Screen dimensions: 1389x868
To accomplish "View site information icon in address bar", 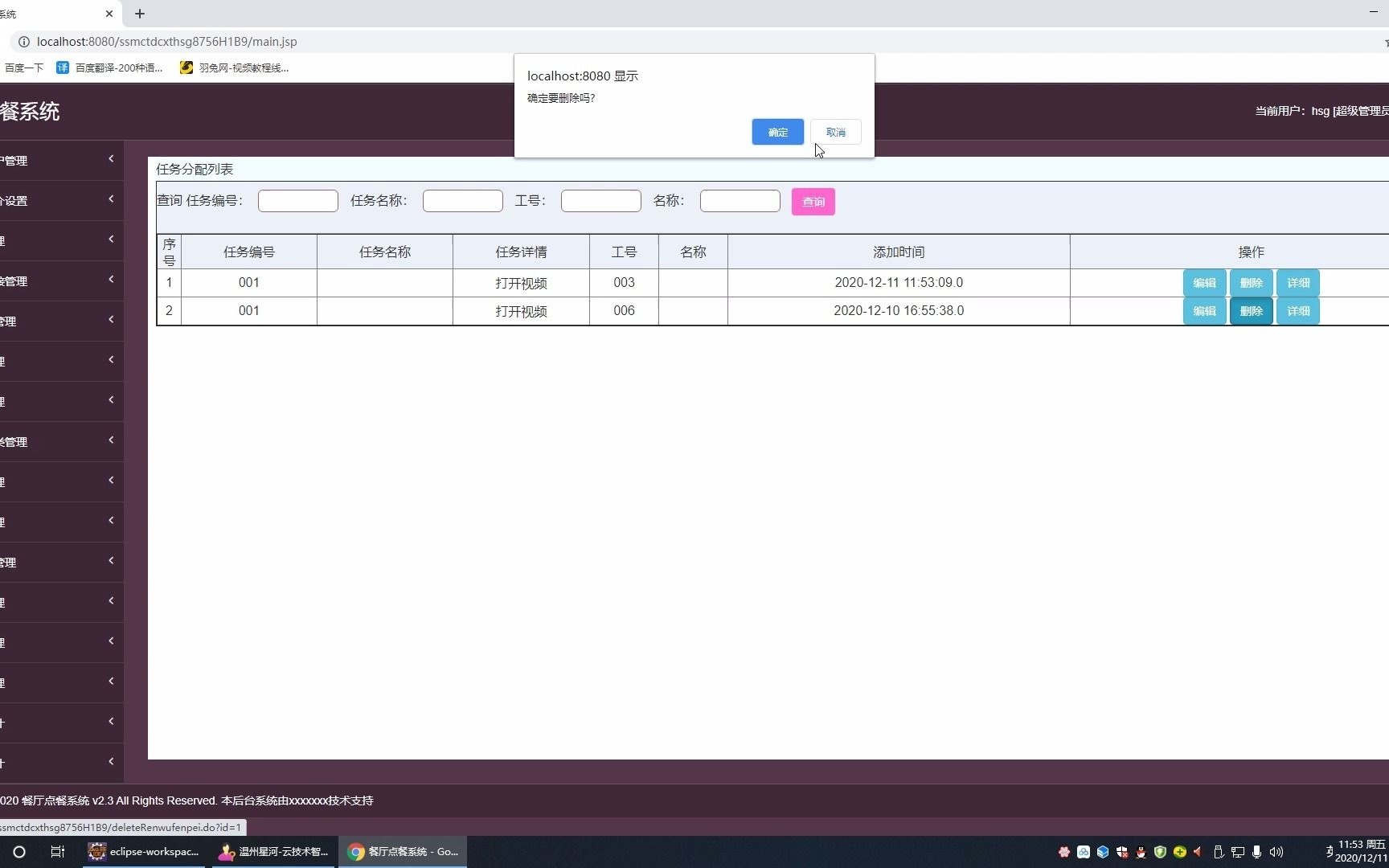I will [x=24, y=42].
